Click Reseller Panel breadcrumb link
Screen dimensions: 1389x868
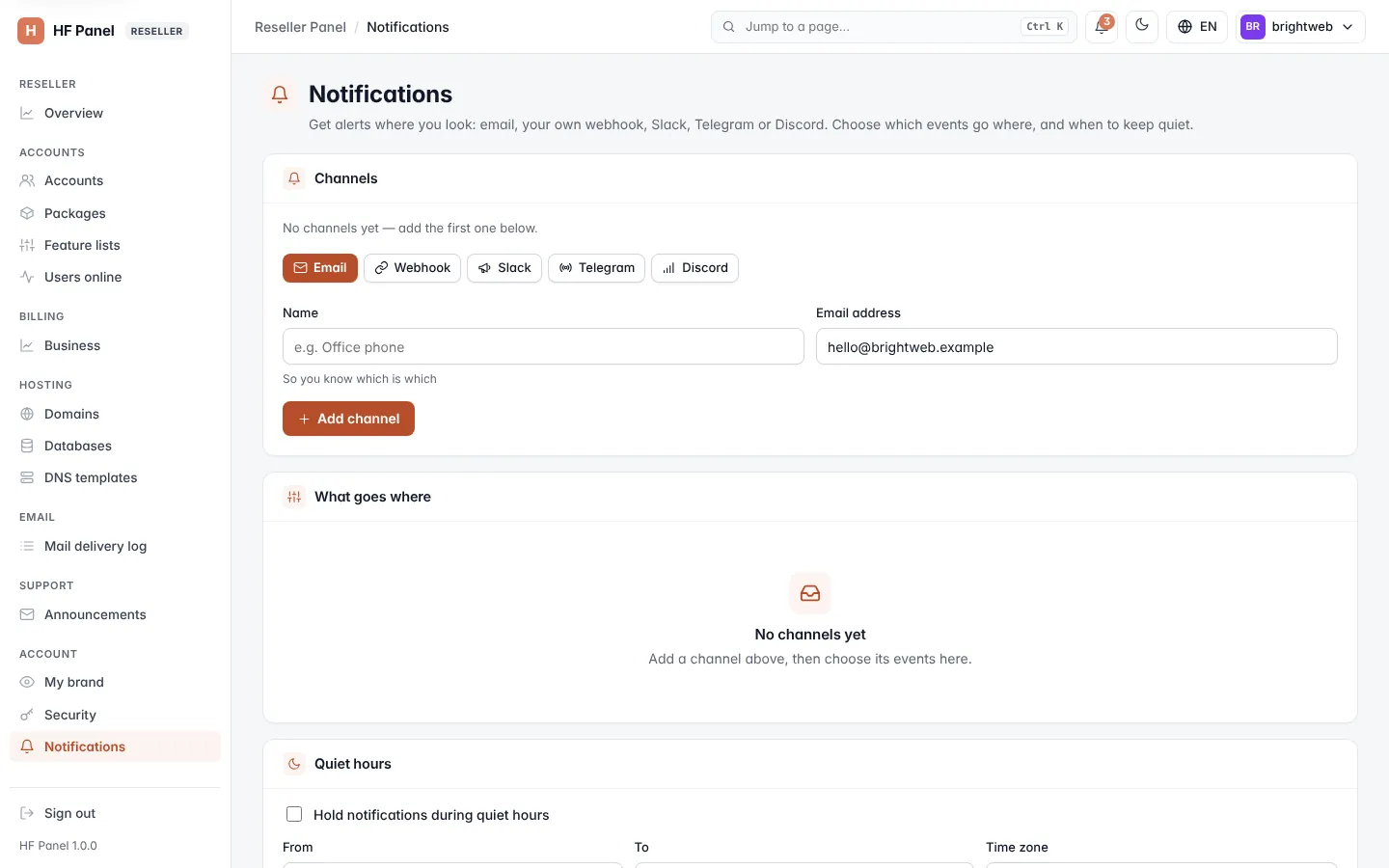click(300, 27)
